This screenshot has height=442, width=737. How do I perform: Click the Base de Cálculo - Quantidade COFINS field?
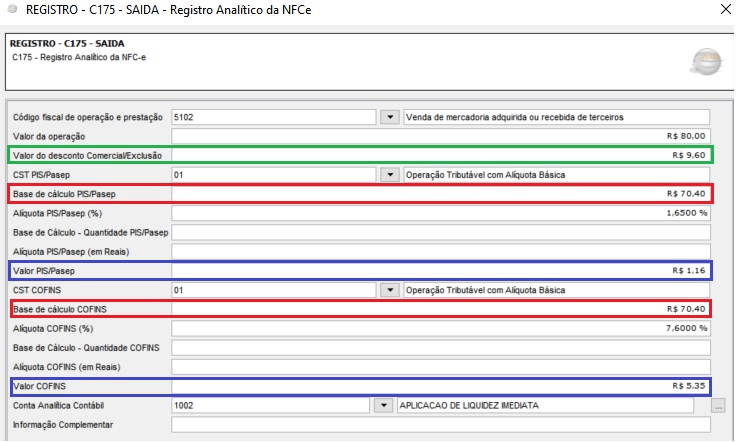441,347
